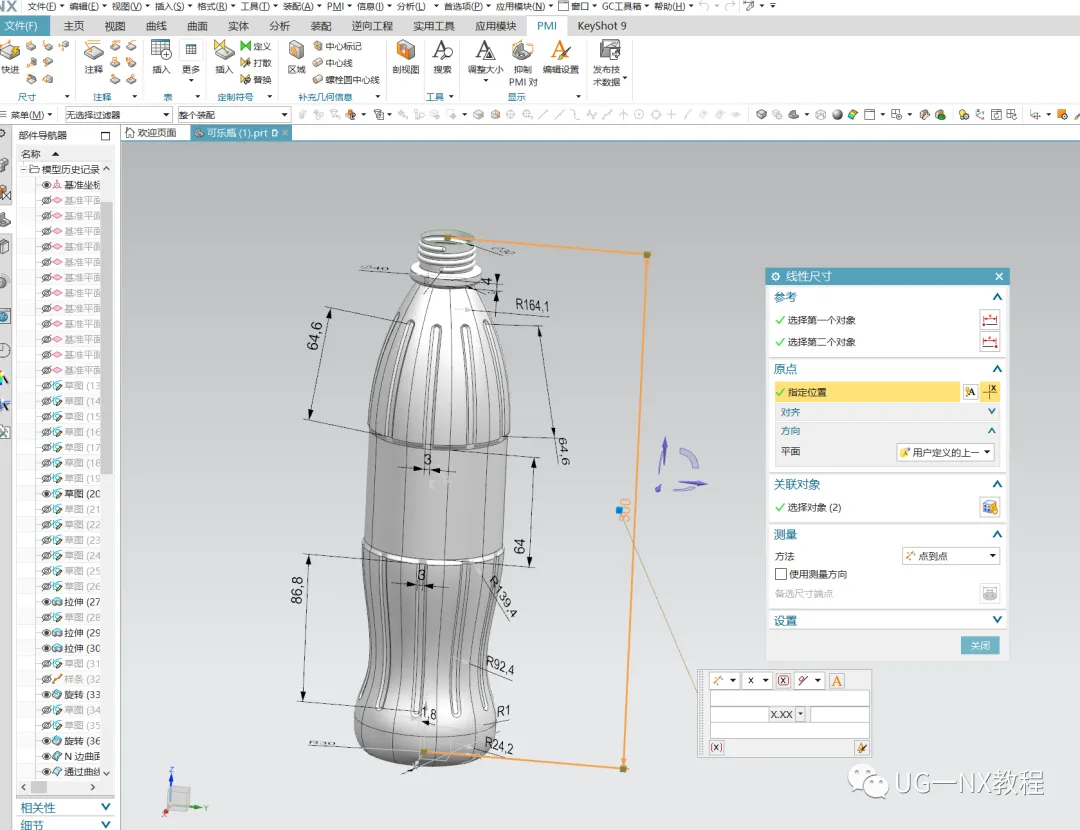Click the 关闭 button in dialog
This screenshot has height=830, width=1080.
point(980,645)
